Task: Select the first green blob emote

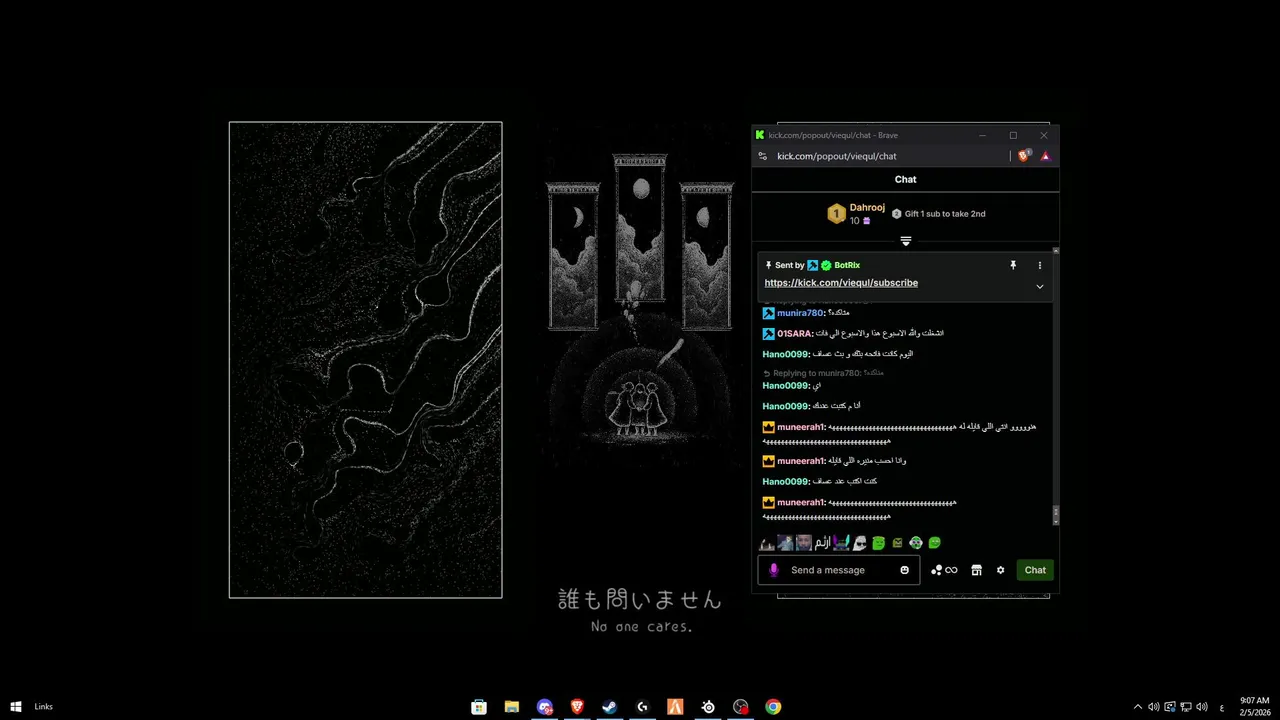Action: [x=878, y=543]
